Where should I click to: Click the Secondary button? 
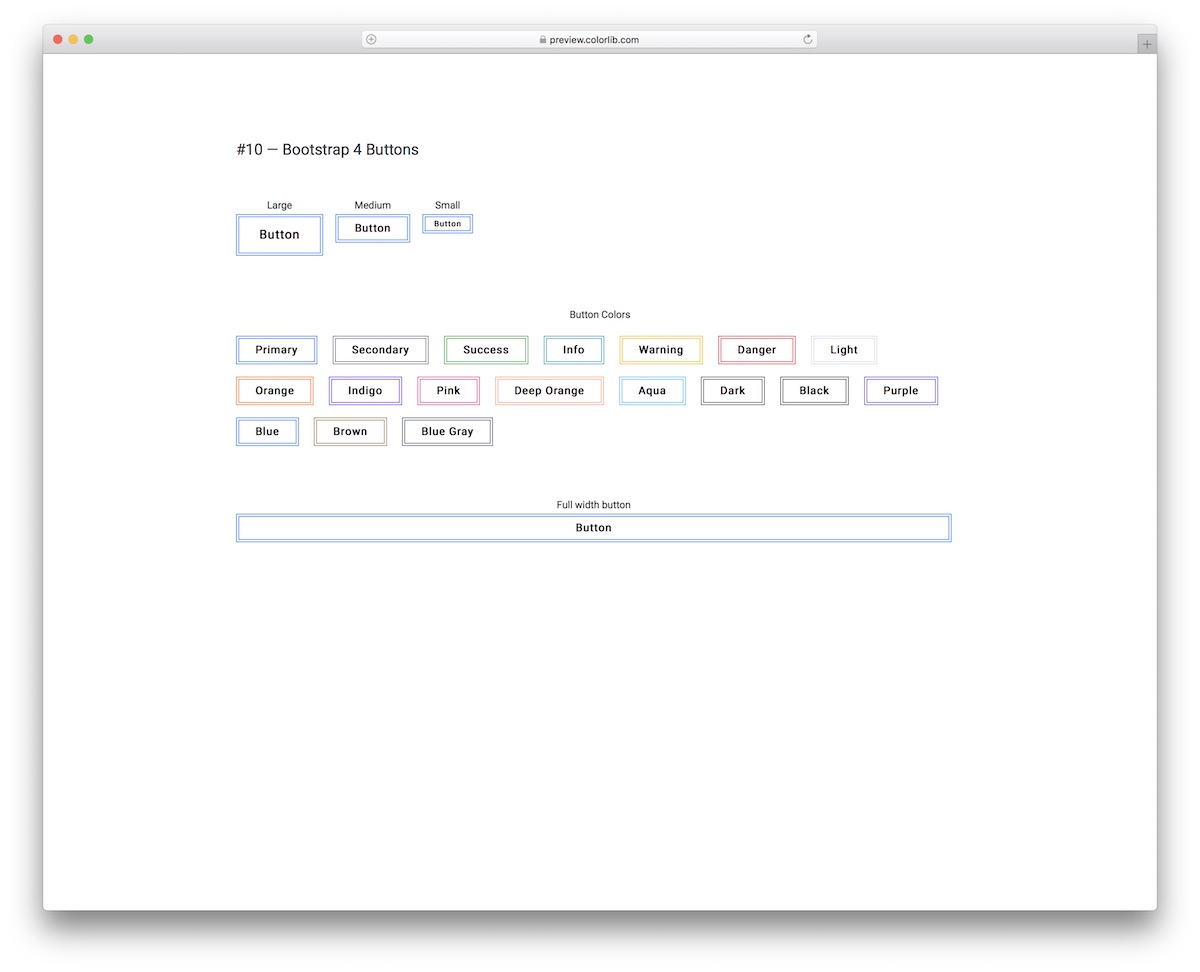380,349
